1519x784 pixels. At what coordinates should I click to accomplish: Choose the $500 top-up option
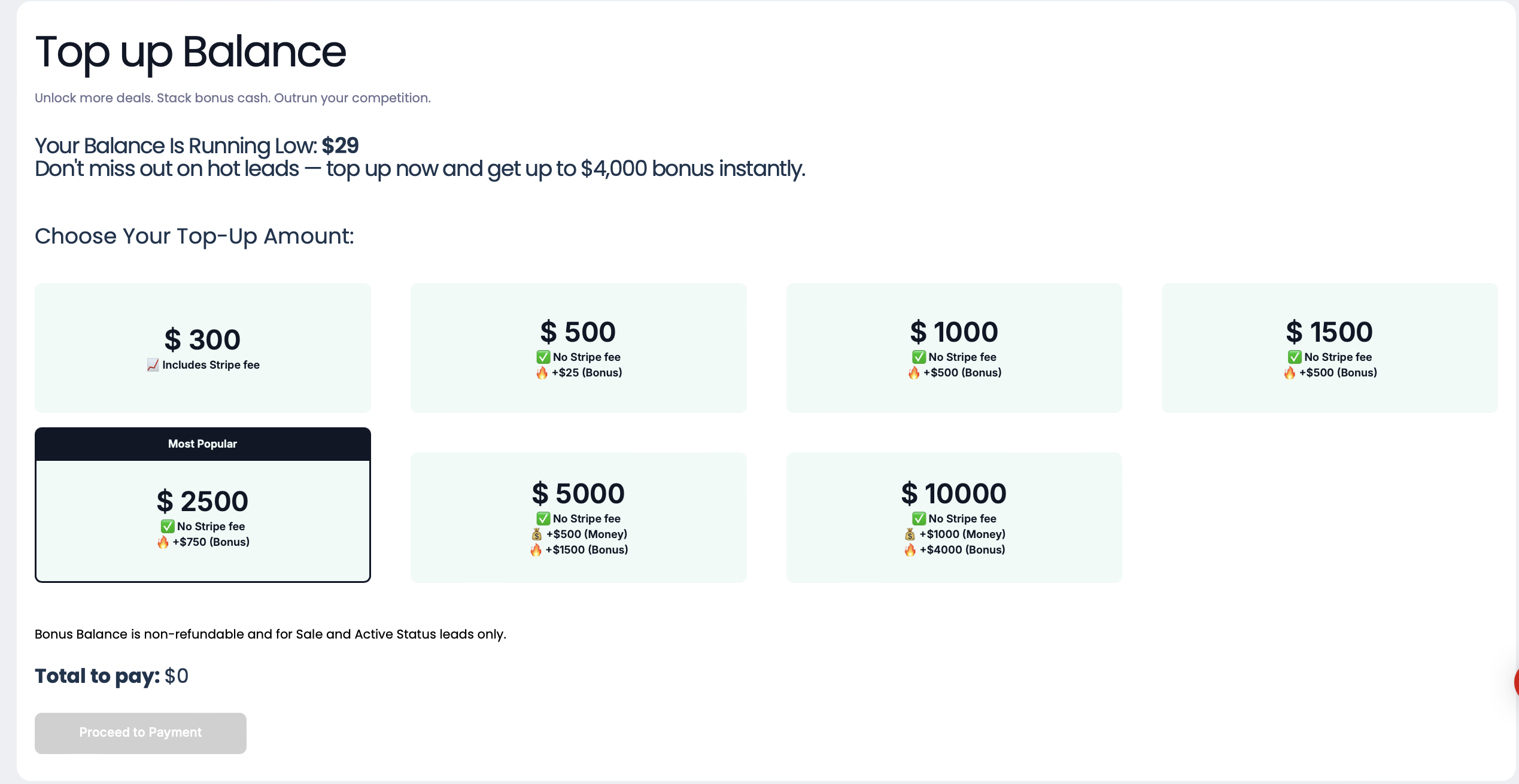pyautogui.click(x=578, y=348)
